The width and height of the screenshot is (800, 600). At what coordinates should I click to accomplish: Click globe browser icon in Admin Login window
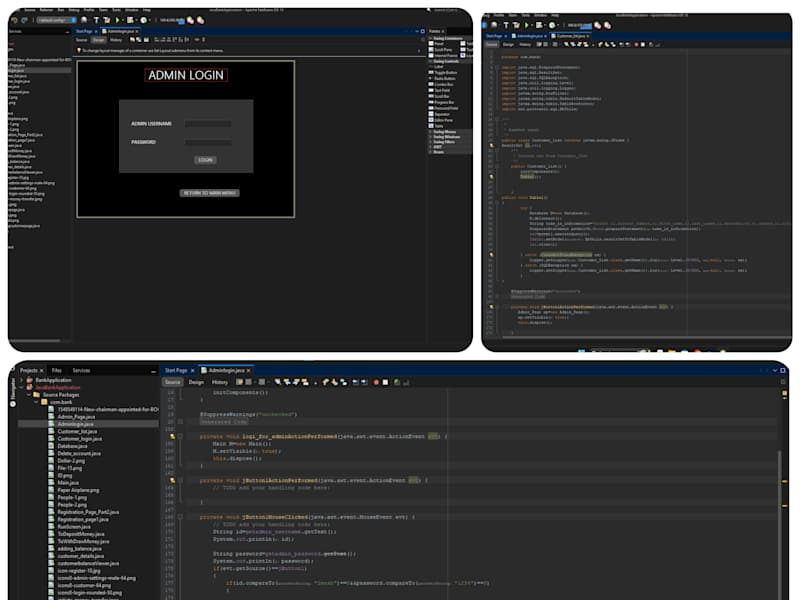coord(84,20)
